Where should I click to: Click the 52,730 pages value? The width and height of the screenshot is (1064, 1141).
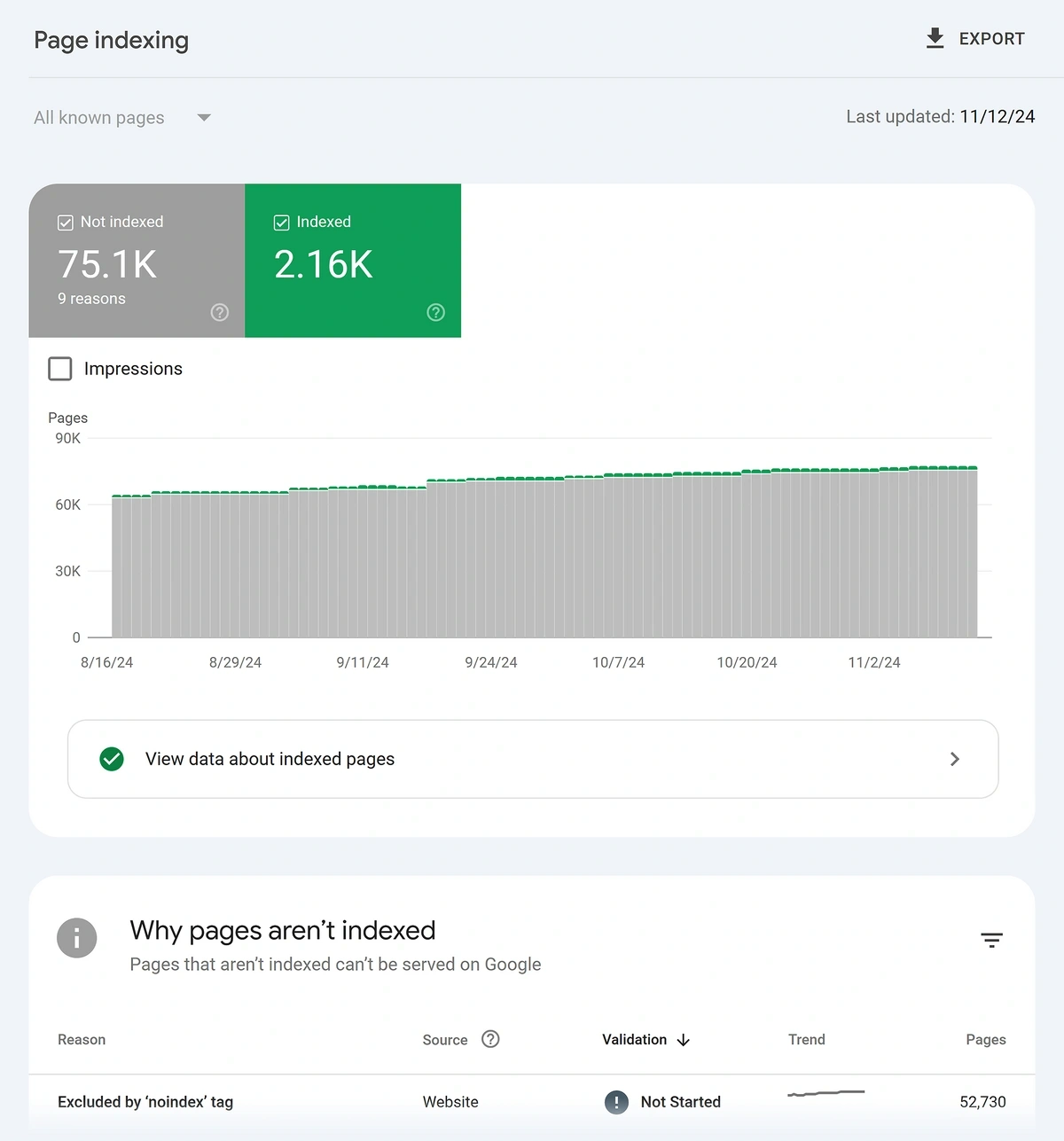point(982,1102)
